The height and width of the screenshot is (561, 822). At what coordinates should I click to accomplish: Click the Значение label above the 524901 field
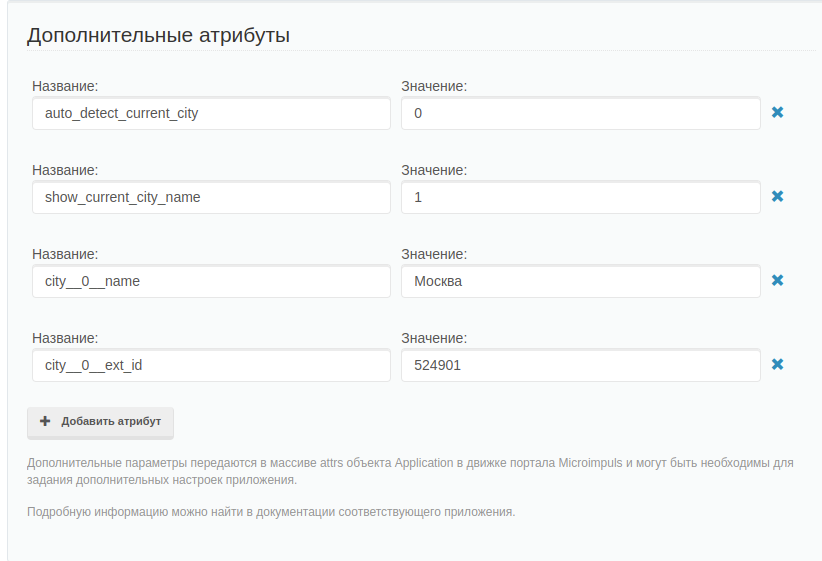[434, 338]
